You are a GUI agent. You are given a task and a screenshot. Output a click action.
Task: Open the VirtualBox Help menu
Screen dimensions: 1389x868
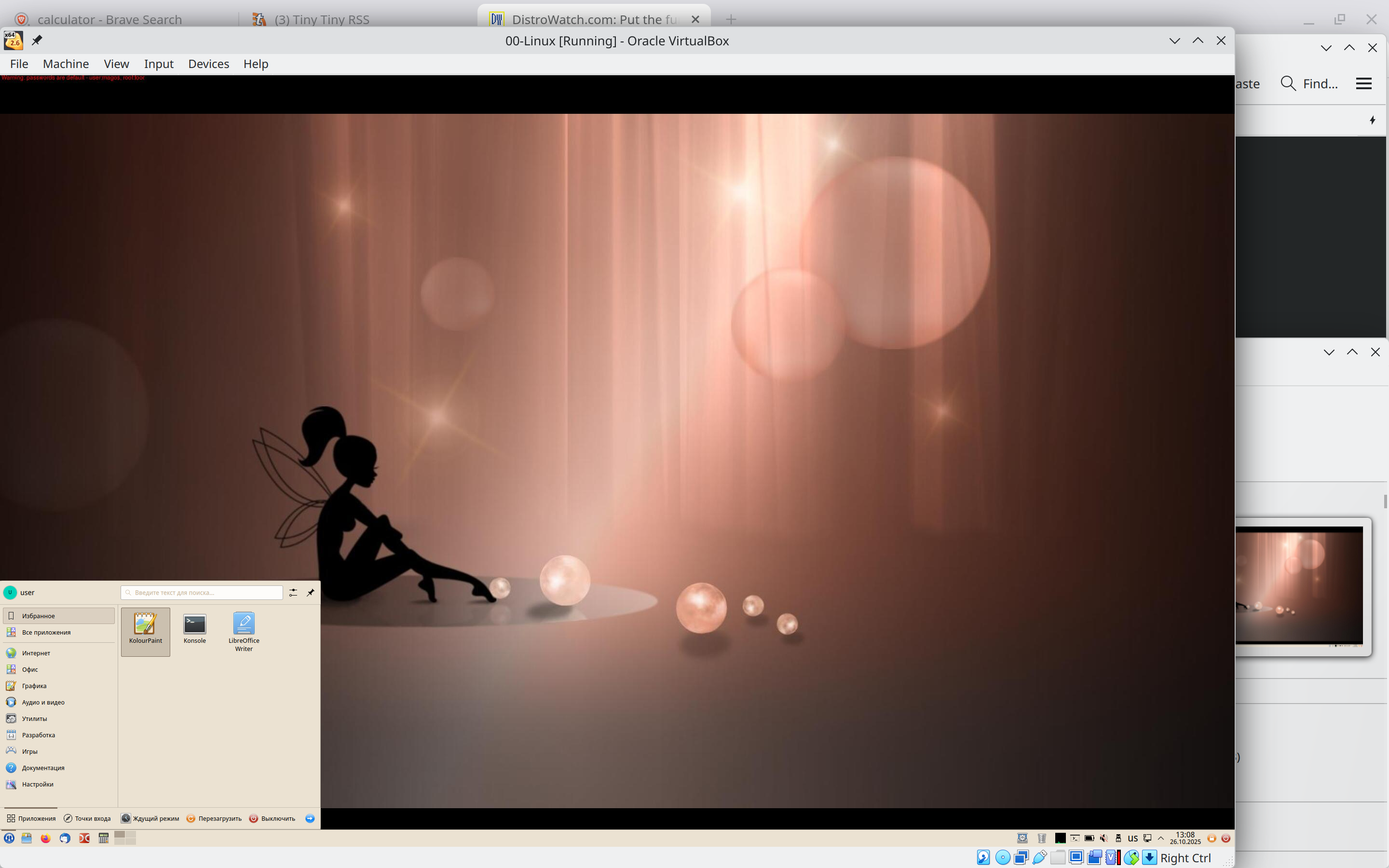pos(256,64)
